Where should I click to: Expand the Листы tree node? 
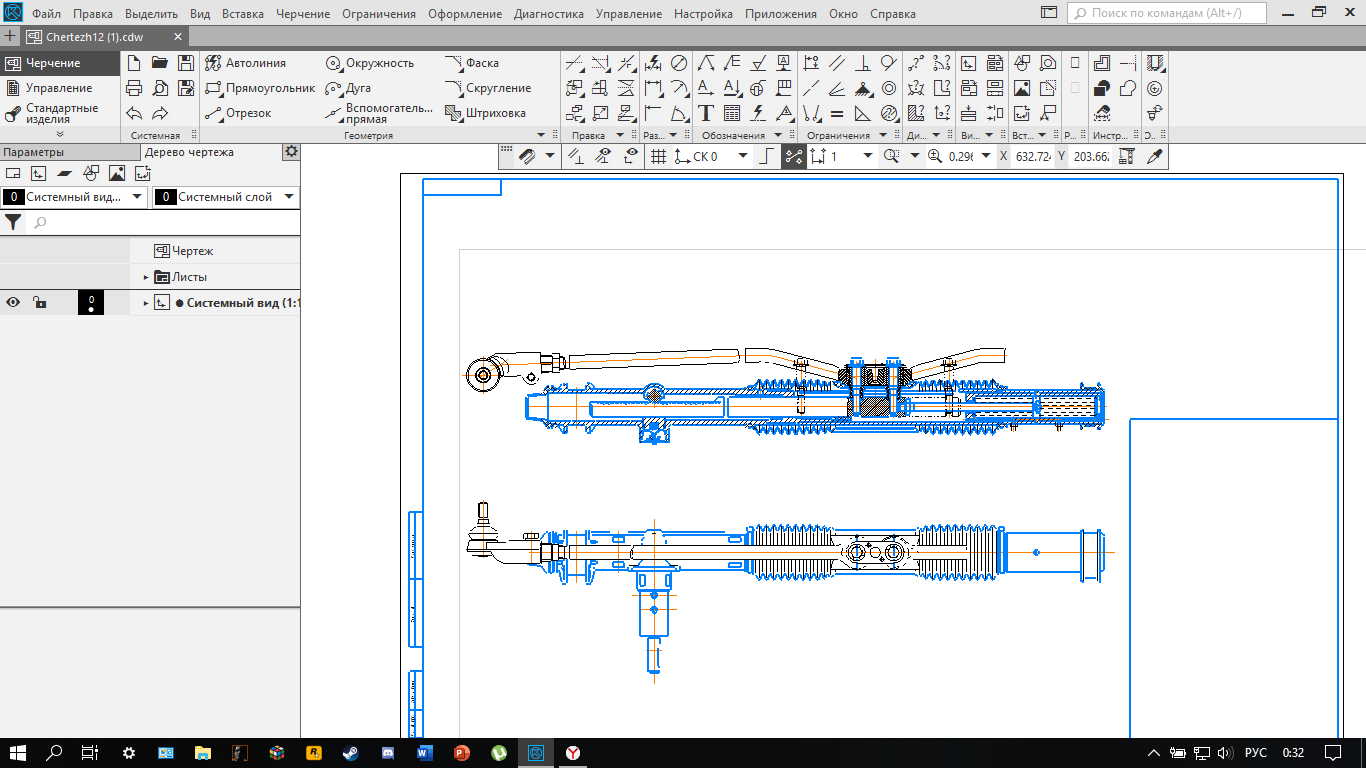click(x=145, y=277)
